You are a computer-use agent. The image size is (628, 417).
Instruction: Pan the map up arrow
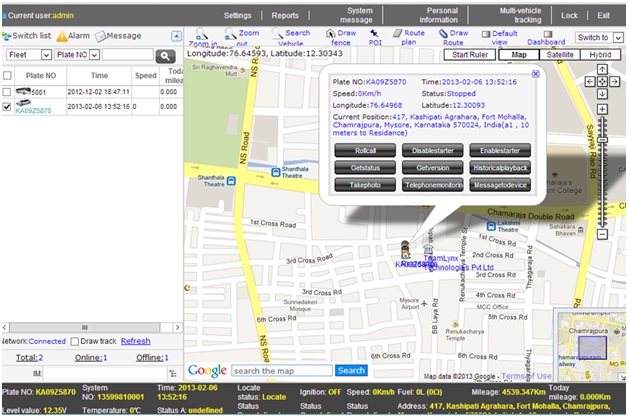tap(602, 69)
